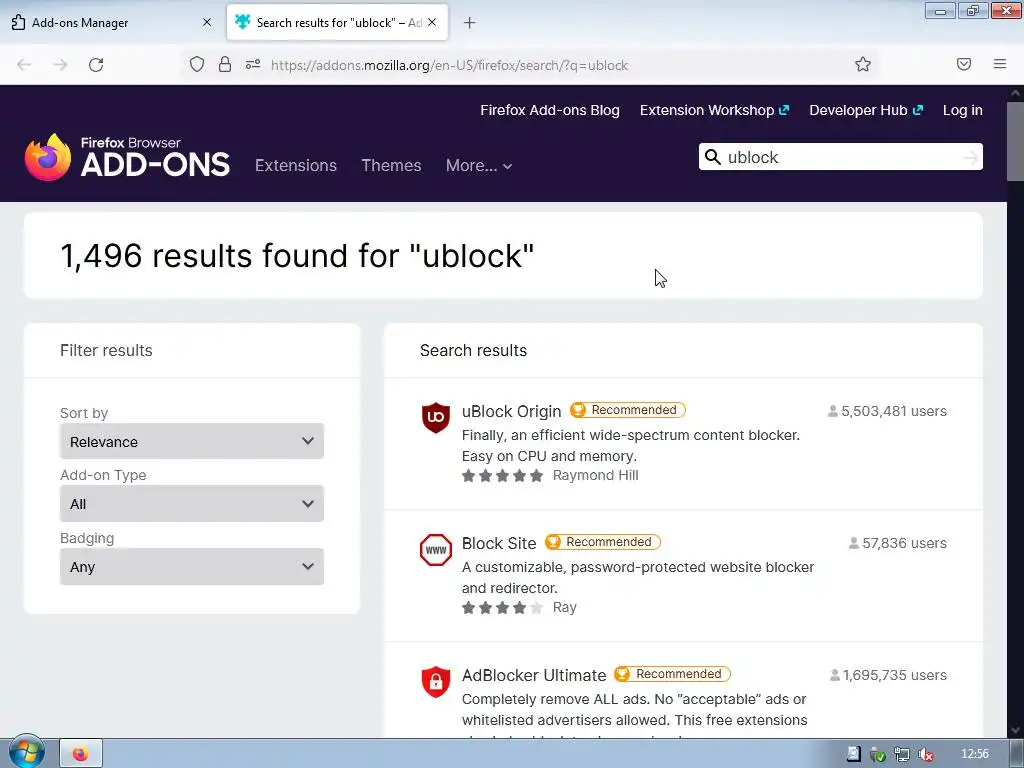Open a new tab with the plus button
This screenshot has width=1024, height=768.
pos(470,23)
